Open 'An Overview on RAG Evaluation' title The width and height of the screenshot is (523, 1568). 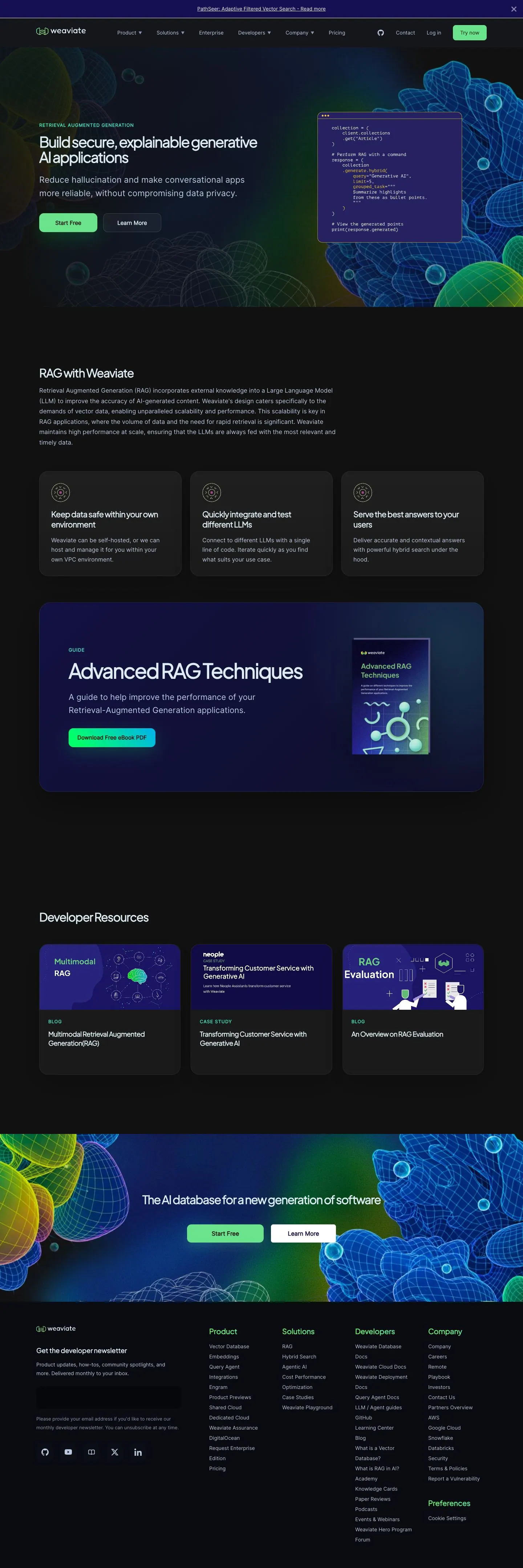click(397, 1034)
